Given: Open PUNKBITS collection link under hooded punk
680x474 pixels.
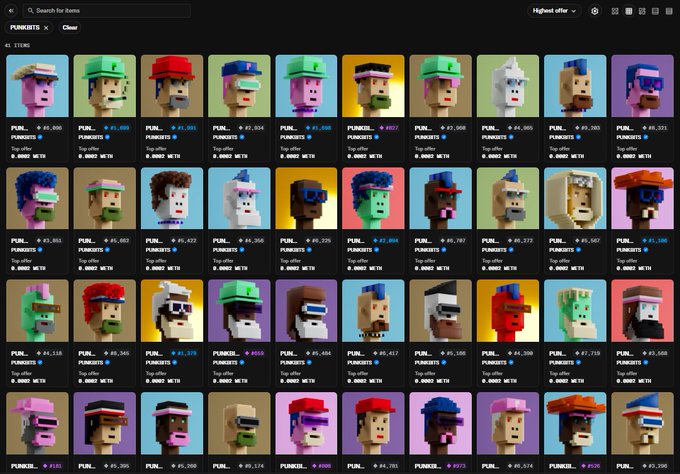Looking at the screenshot, I should click(561, 250).
